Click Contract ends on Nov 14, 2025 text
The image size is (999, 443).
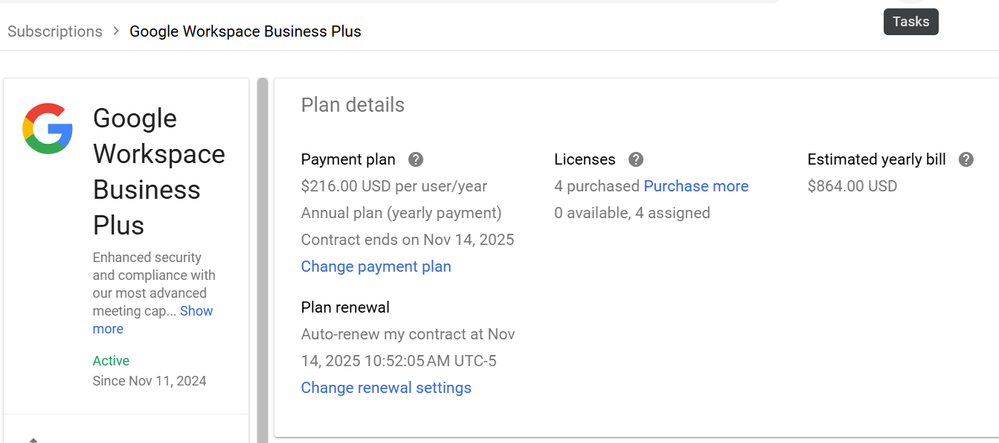(407, 240)
